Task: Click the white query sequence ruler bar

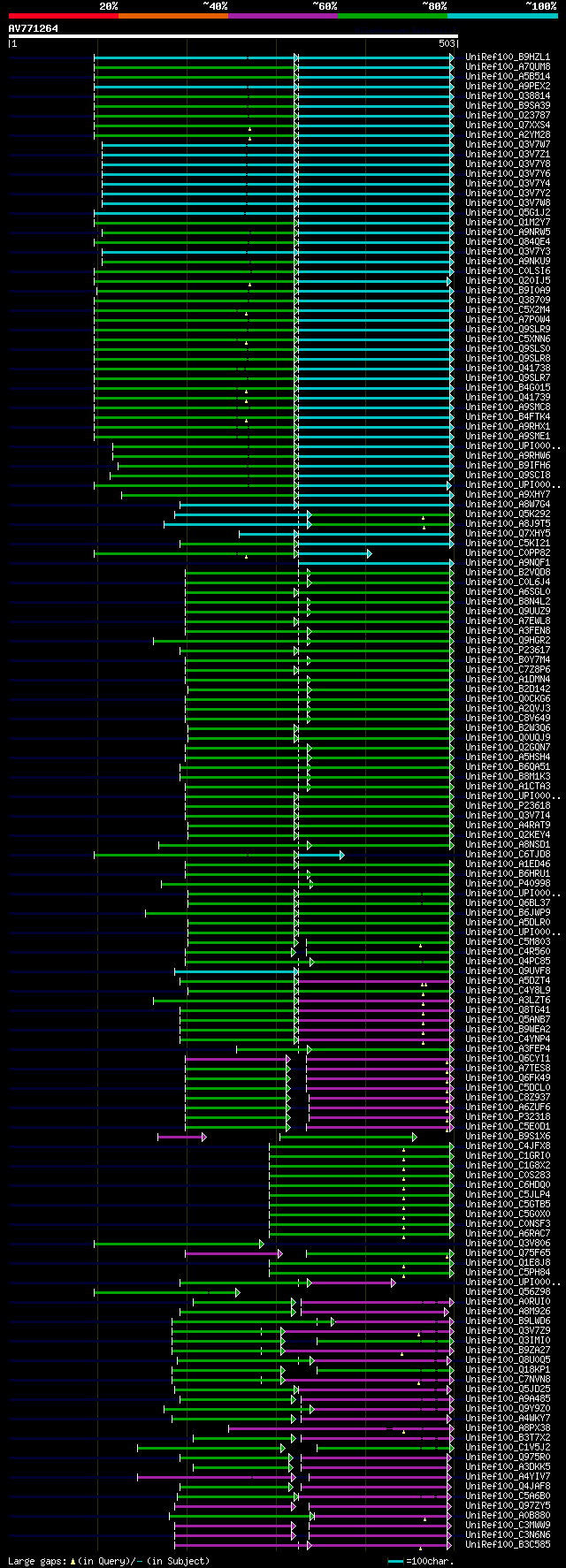Action: (x=233, y=36)
